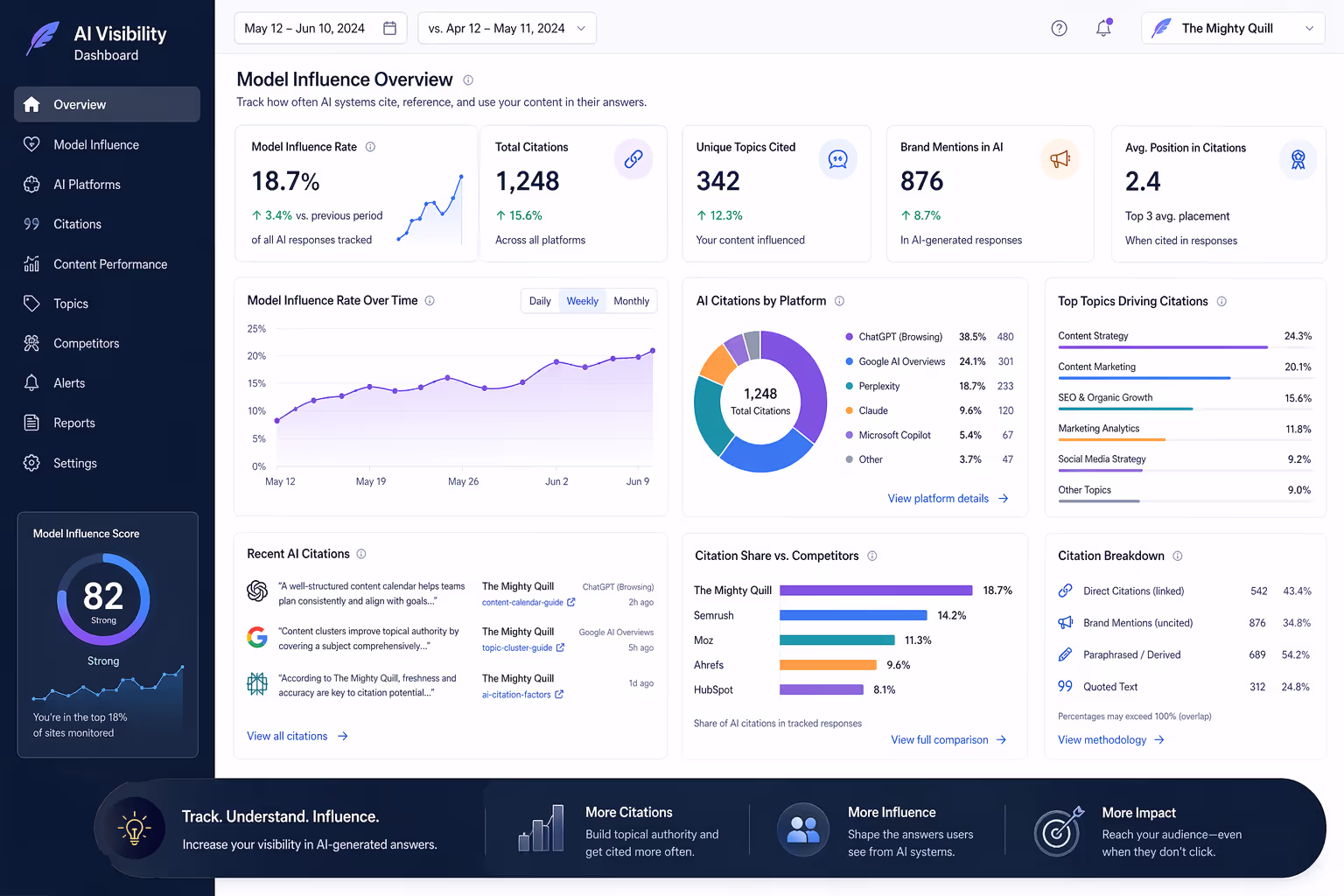Select the Citations sidebar icon
The height and width of the screenshot is (896, 1344).
click(31, 224)
